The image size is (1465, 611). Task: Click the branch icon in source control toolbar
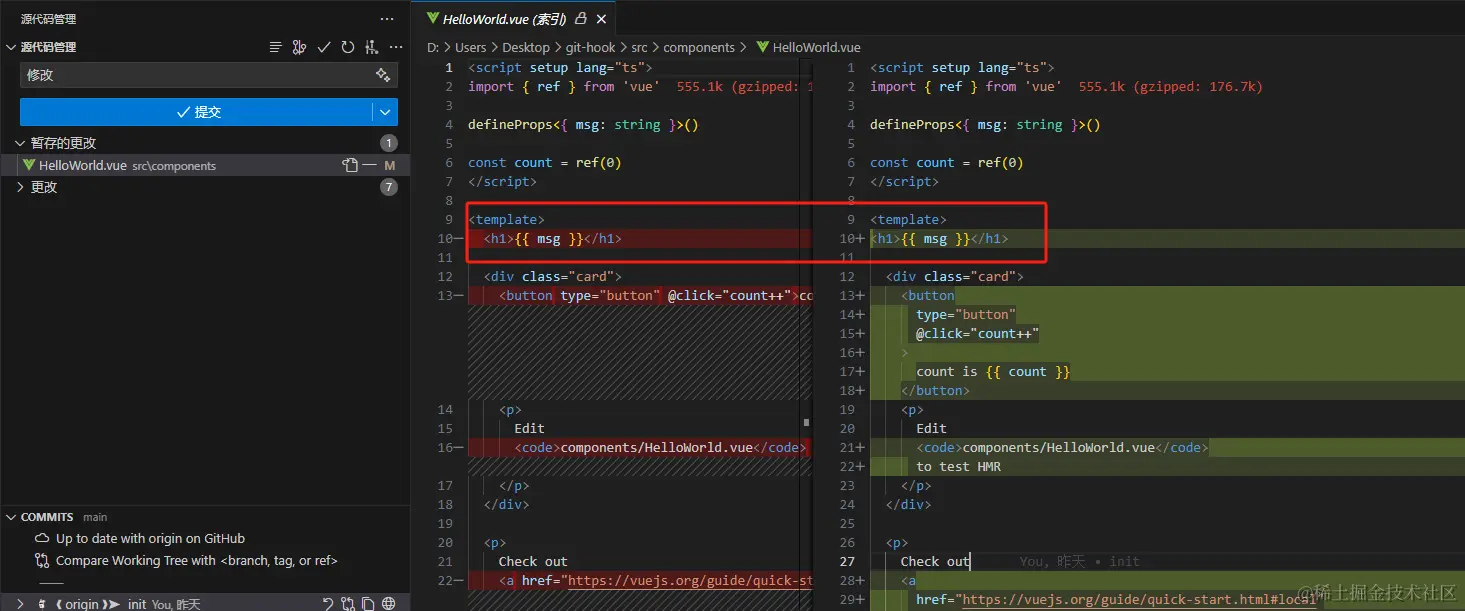coord(299,47)
